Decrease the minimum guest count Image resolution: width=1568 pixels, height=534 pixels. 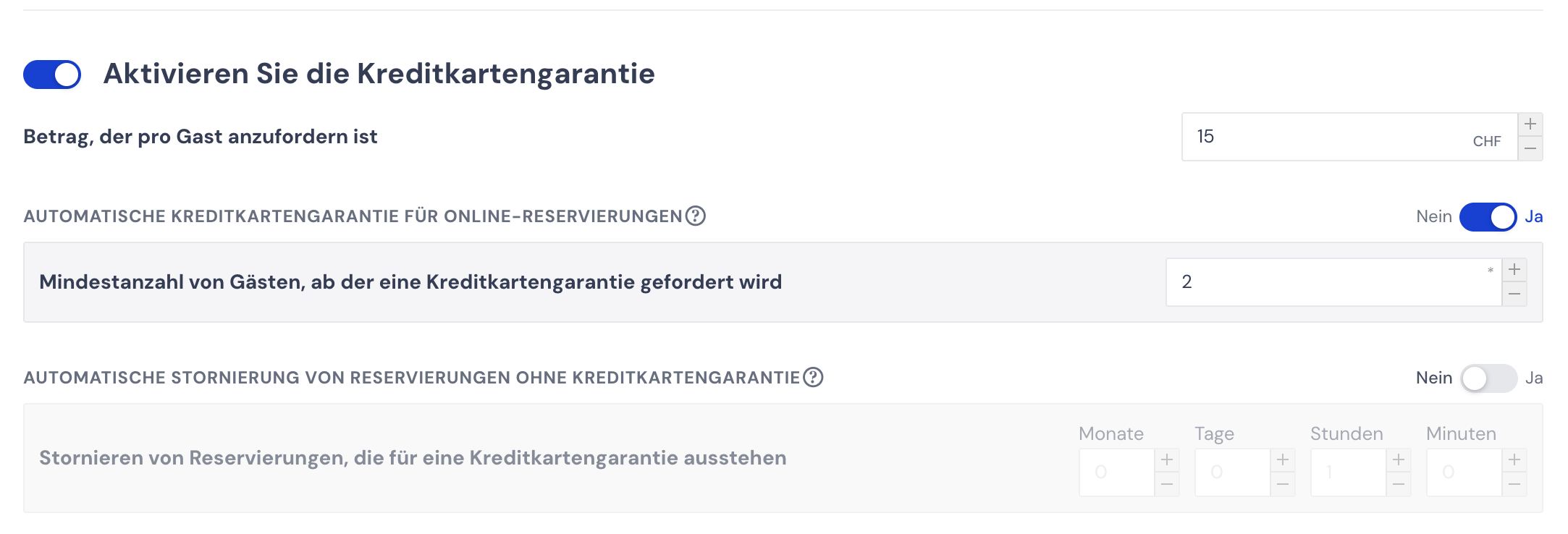point(1514,294)
